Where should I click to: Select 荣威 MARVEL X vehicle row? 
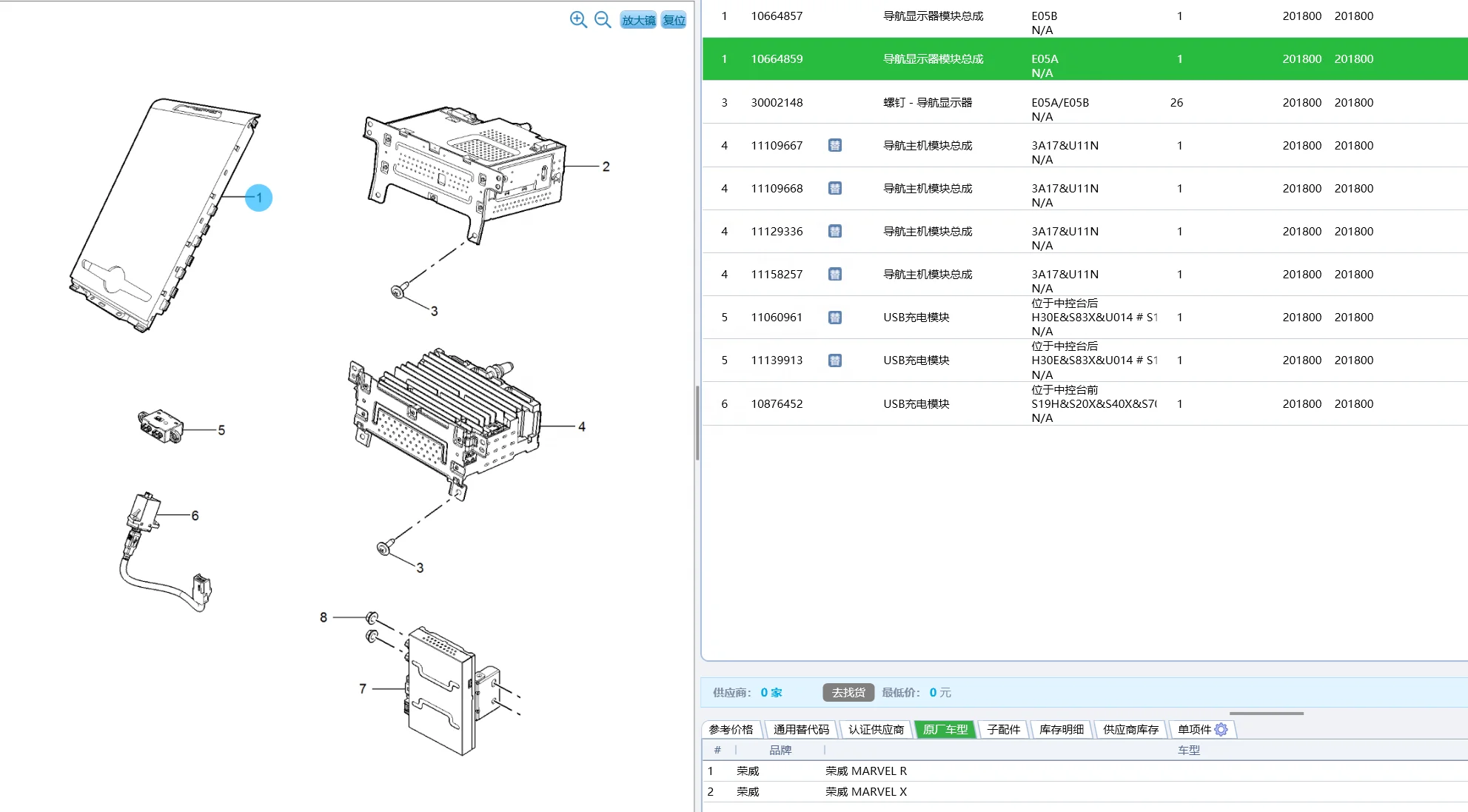(x=1085, y=791)
